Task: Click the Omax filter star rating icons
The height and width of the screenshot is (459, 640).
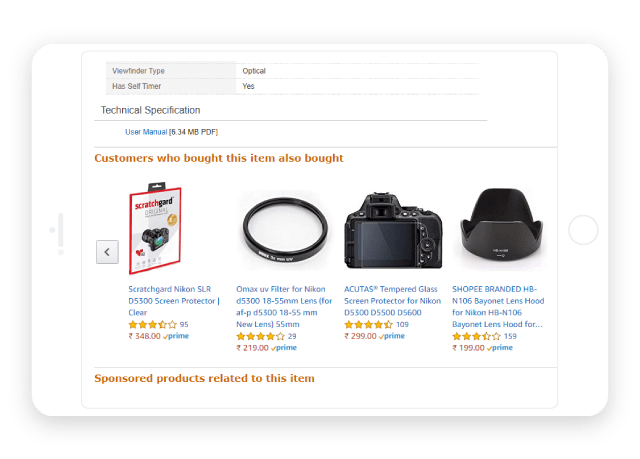Action: [x=260, y=337]
